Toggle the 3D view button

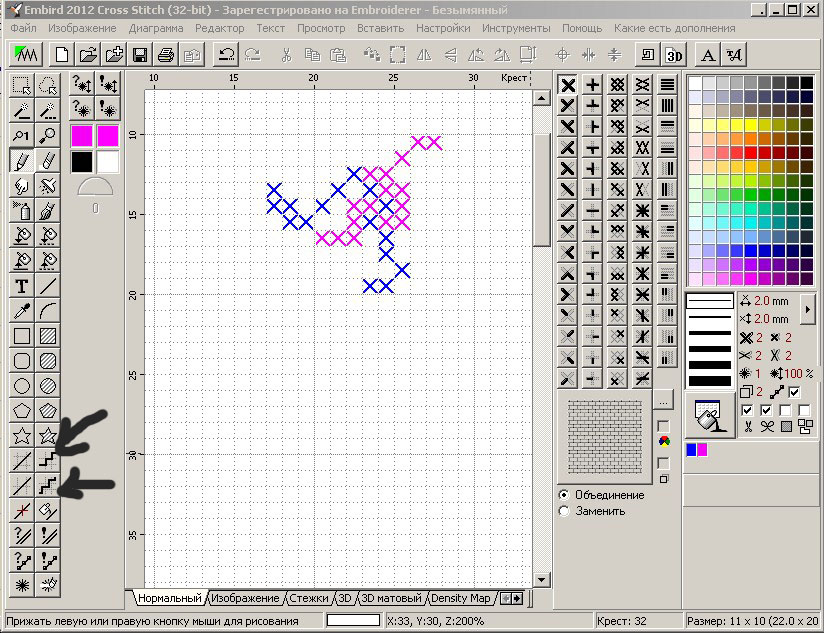[x=674, y=55]
